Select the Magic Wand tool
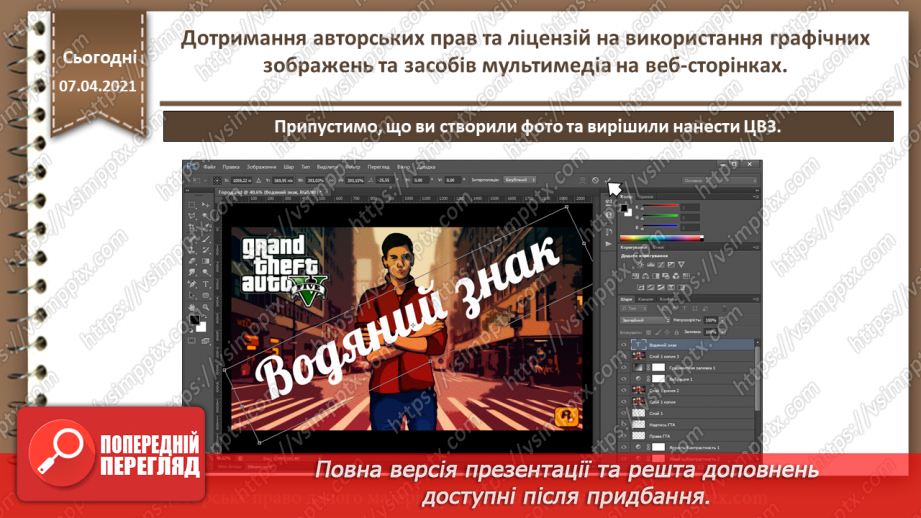Screen dimensions: 921x518 pyautogui.click(x=206, y=216)
